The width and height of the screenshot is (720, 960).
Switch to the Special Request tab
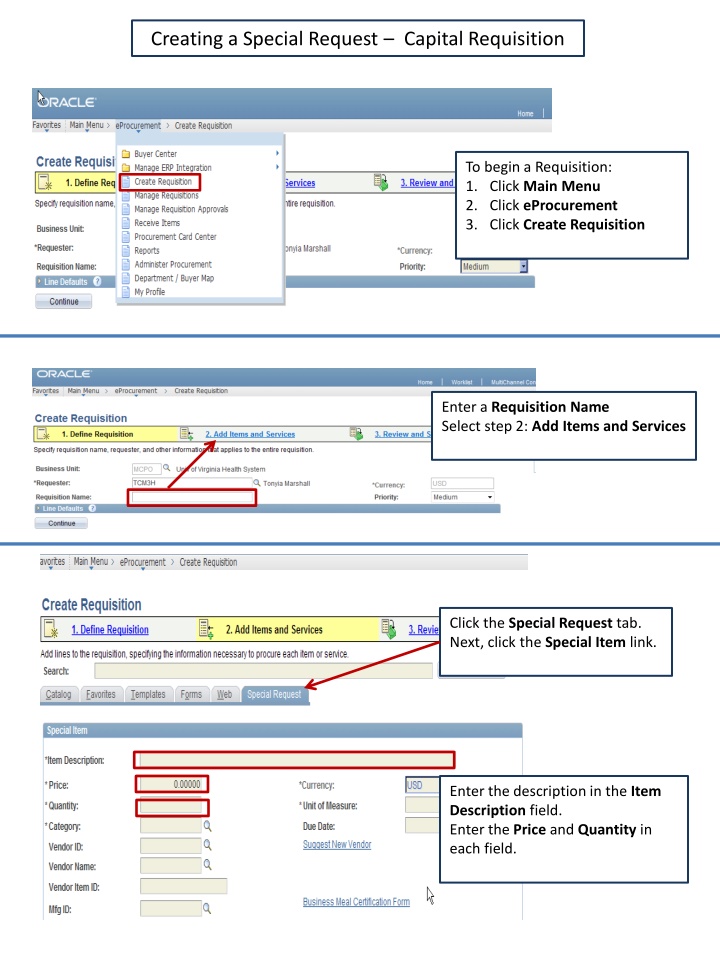[x=274, y=694]
